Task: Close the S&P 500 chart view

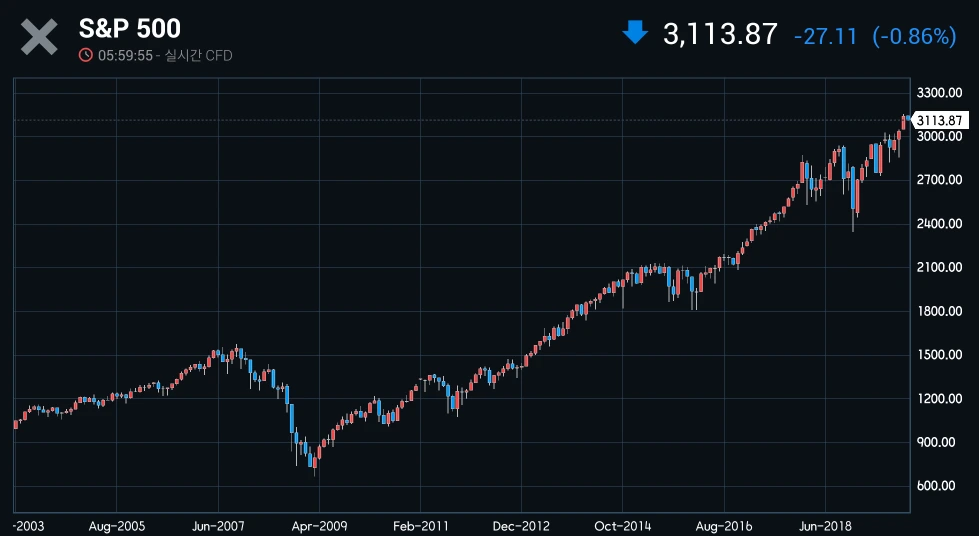Action: [39, 37]
